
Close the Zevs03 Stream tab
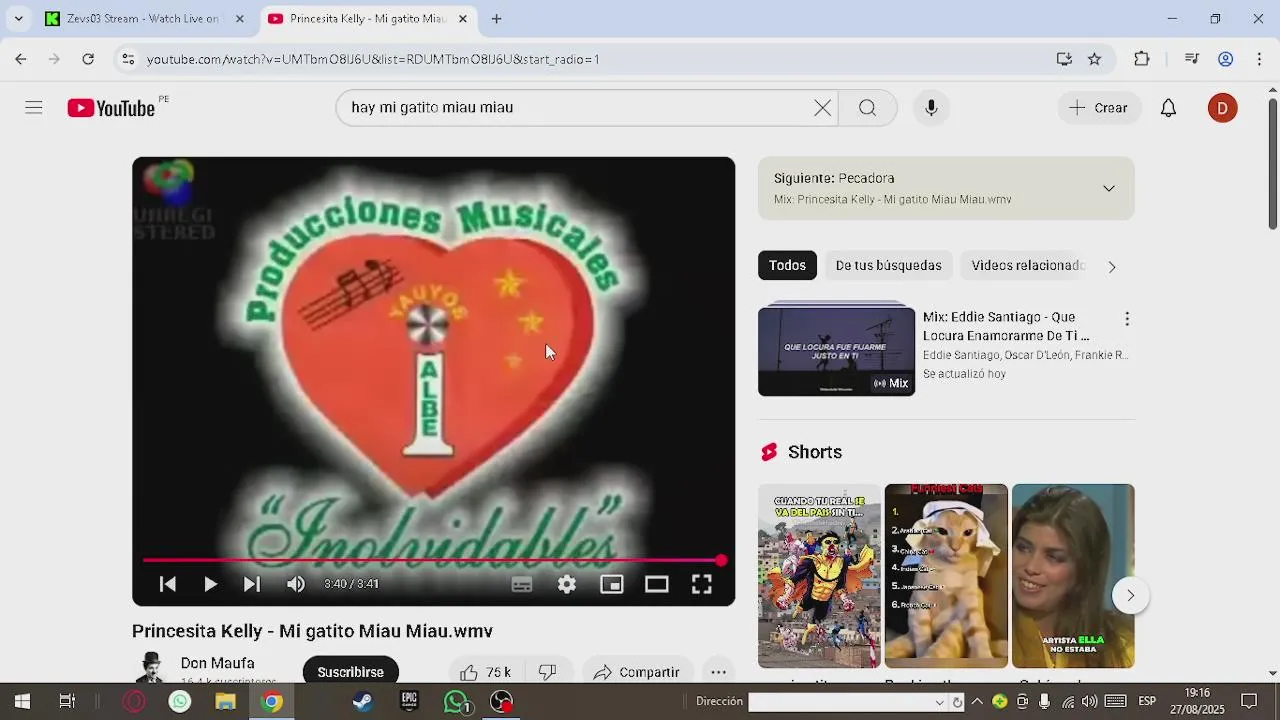point(239,19)
